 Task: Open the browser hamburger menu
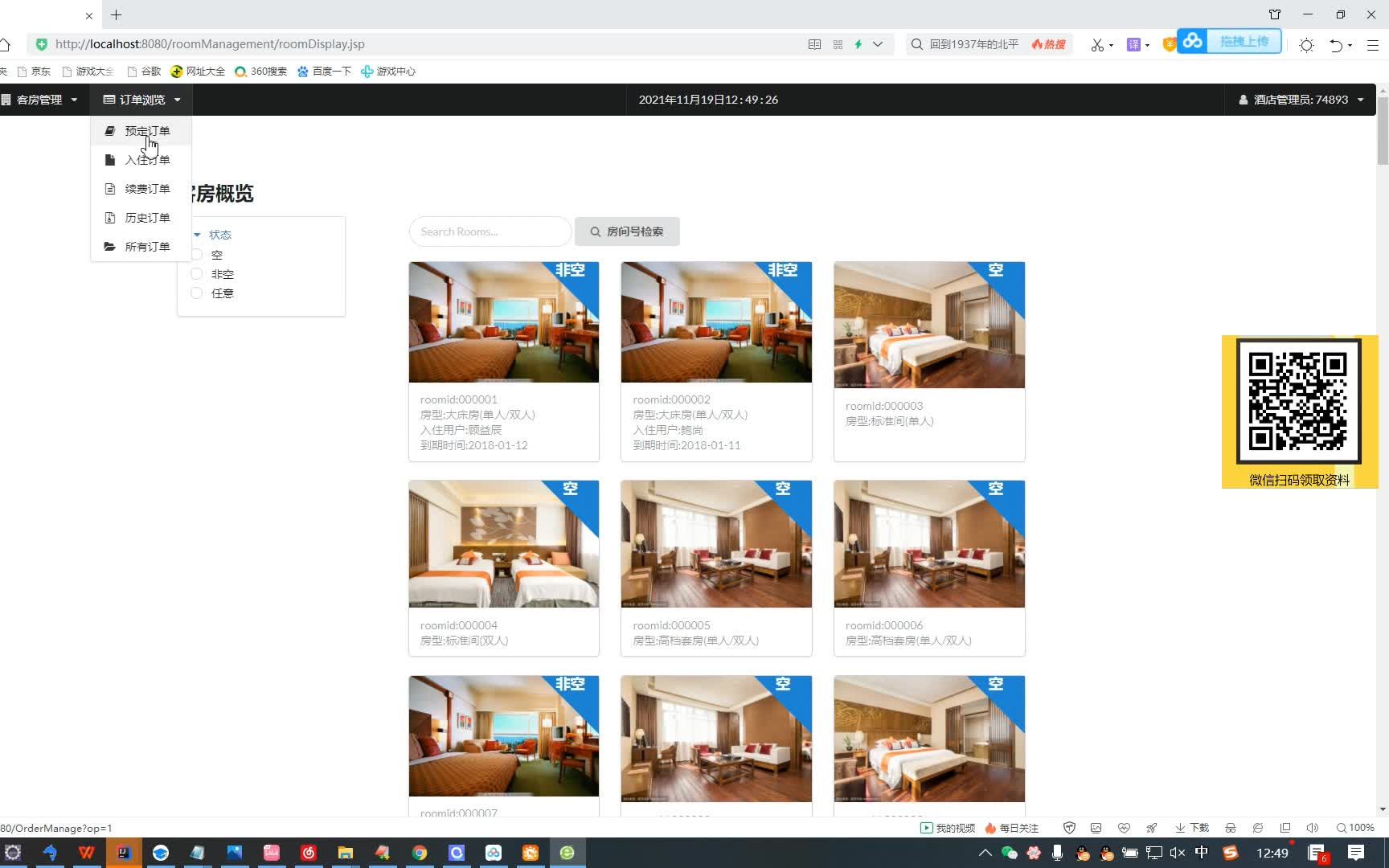[1373, 45]
